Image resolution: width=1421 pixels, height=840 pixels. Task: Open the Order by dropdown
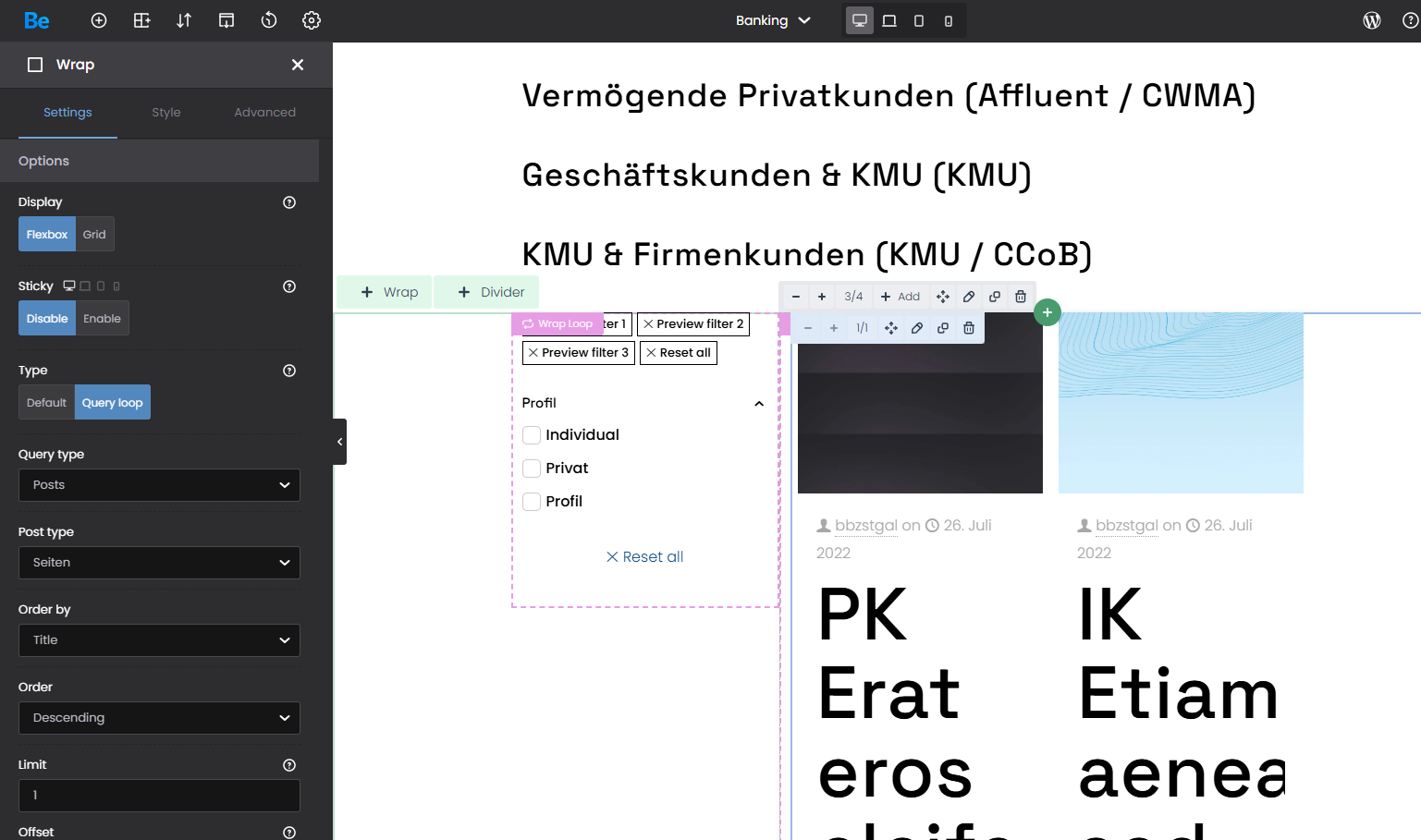click(159, 640)
